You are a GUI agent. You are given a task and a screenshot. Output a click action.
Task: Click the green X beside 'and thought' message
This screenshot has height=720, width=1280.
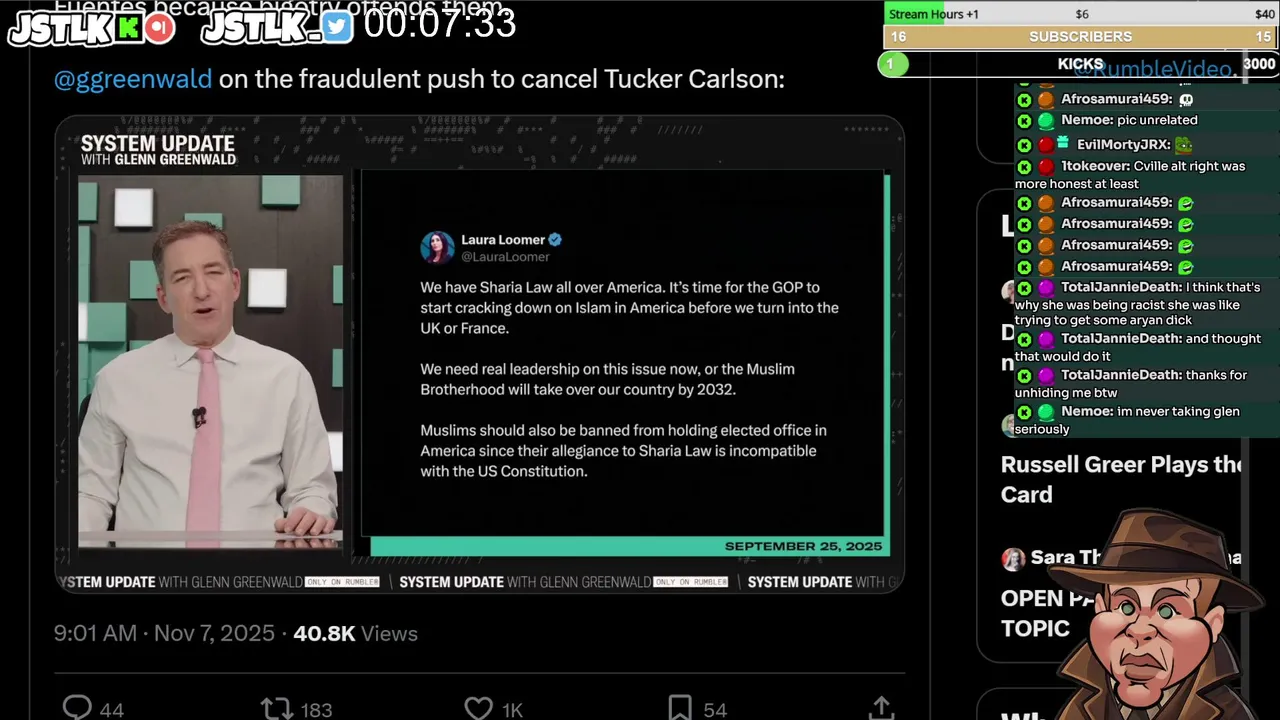[x=1024, y=340]
